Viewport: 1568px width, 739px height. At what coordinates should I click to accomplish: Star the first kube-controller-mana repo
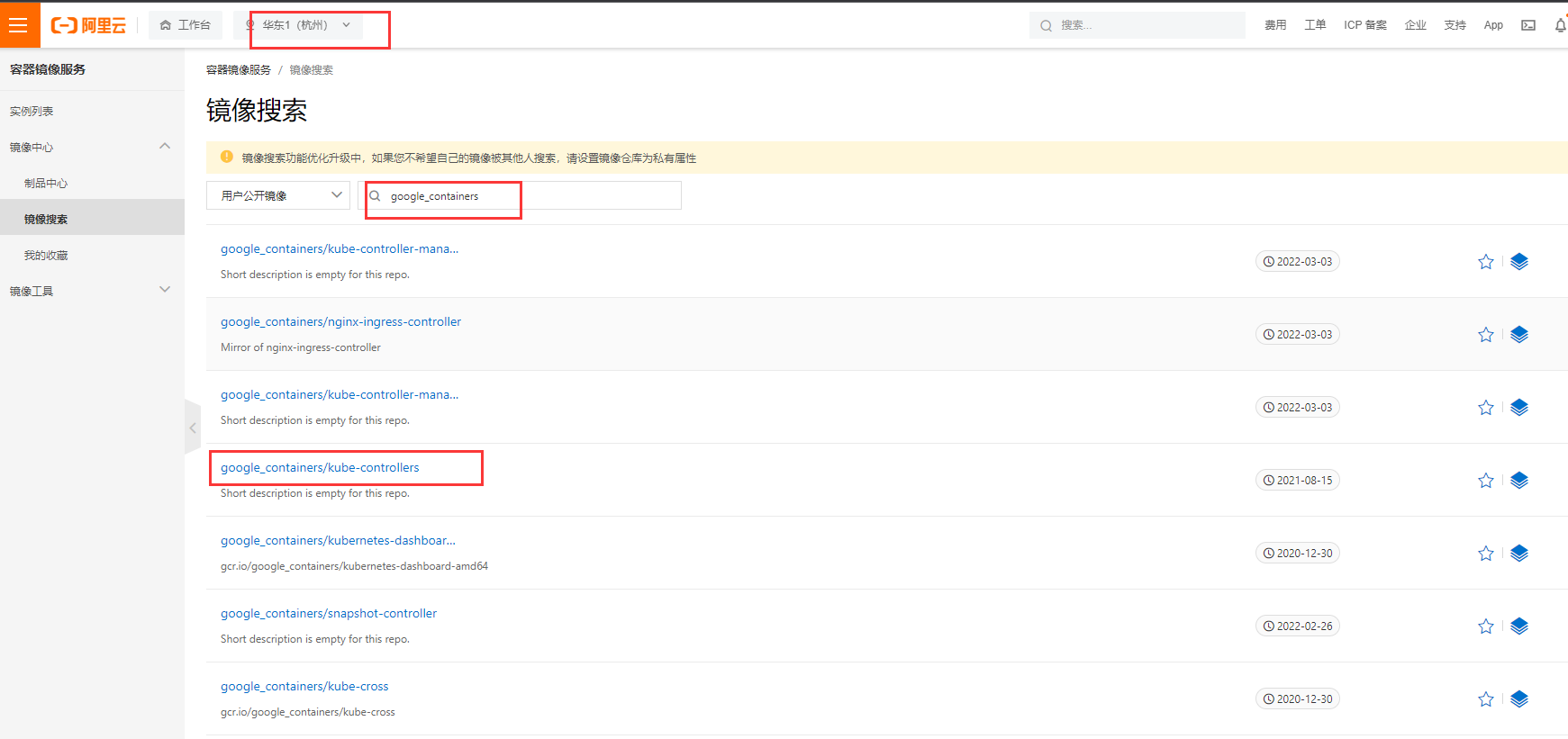[1486, 262]
